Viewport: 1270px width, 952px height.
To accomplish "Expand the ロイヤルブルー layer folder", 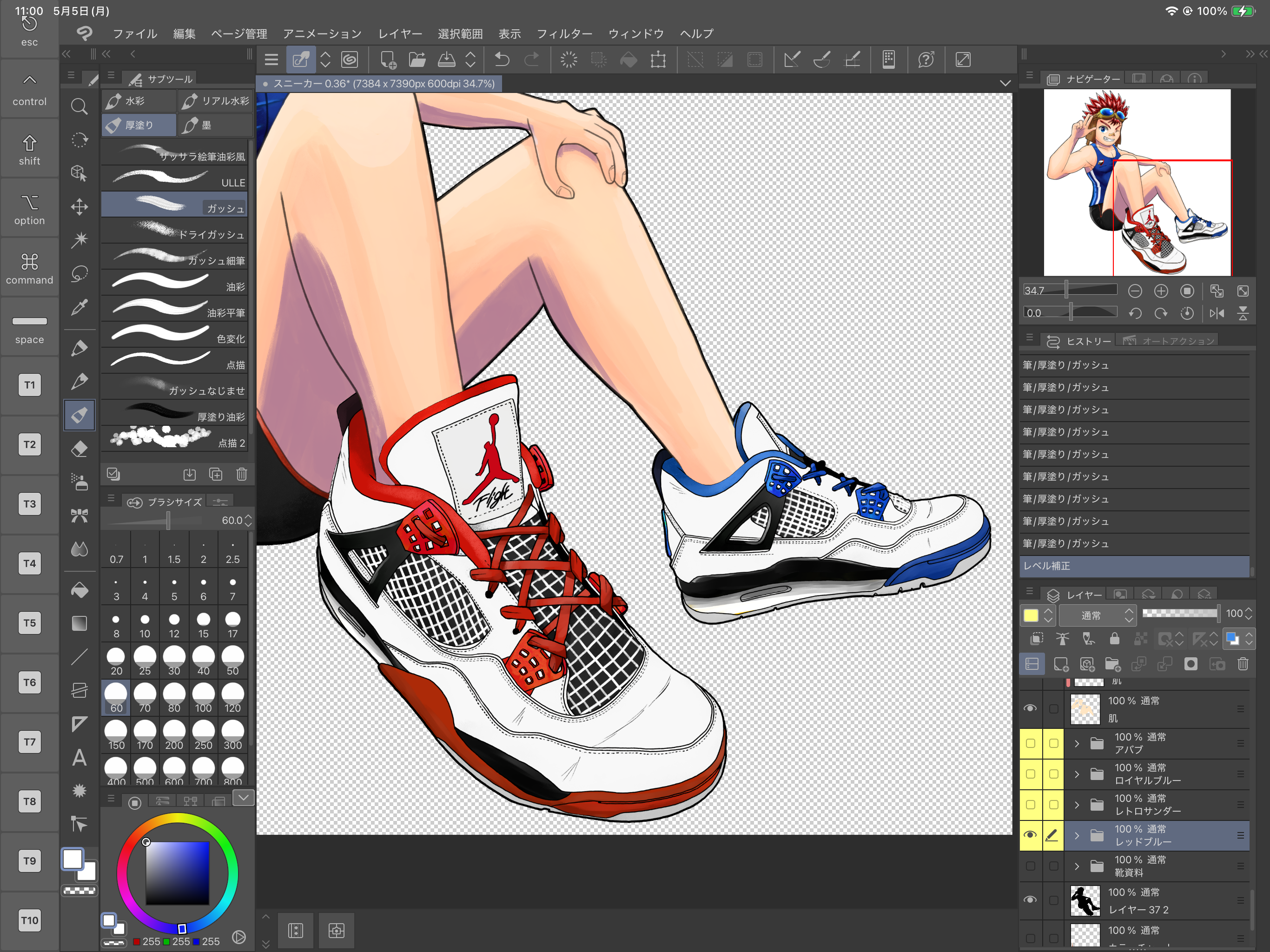I will click(1077, 774).
